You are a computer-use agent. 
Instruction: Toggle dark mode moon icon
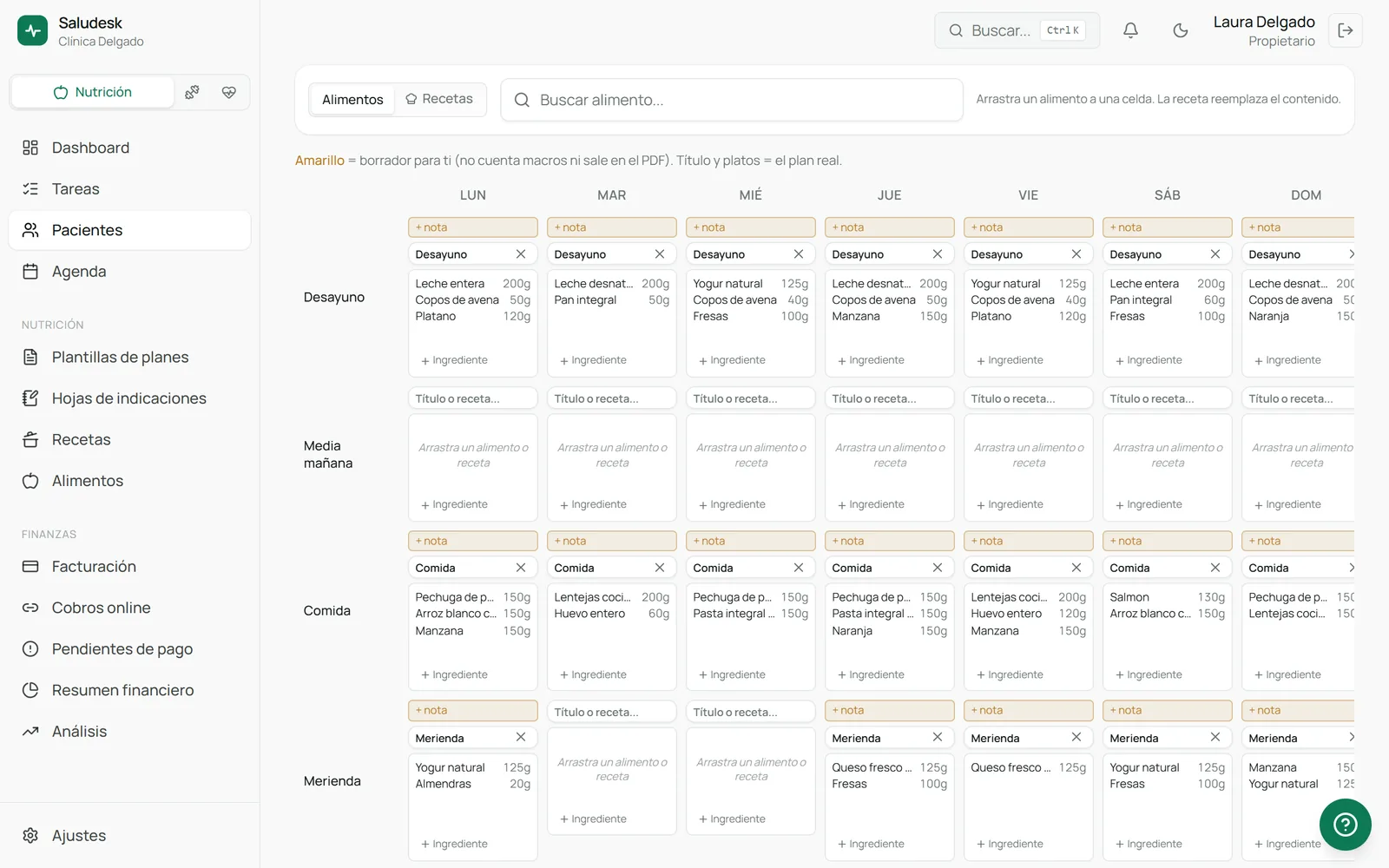tap(1180, 30)
